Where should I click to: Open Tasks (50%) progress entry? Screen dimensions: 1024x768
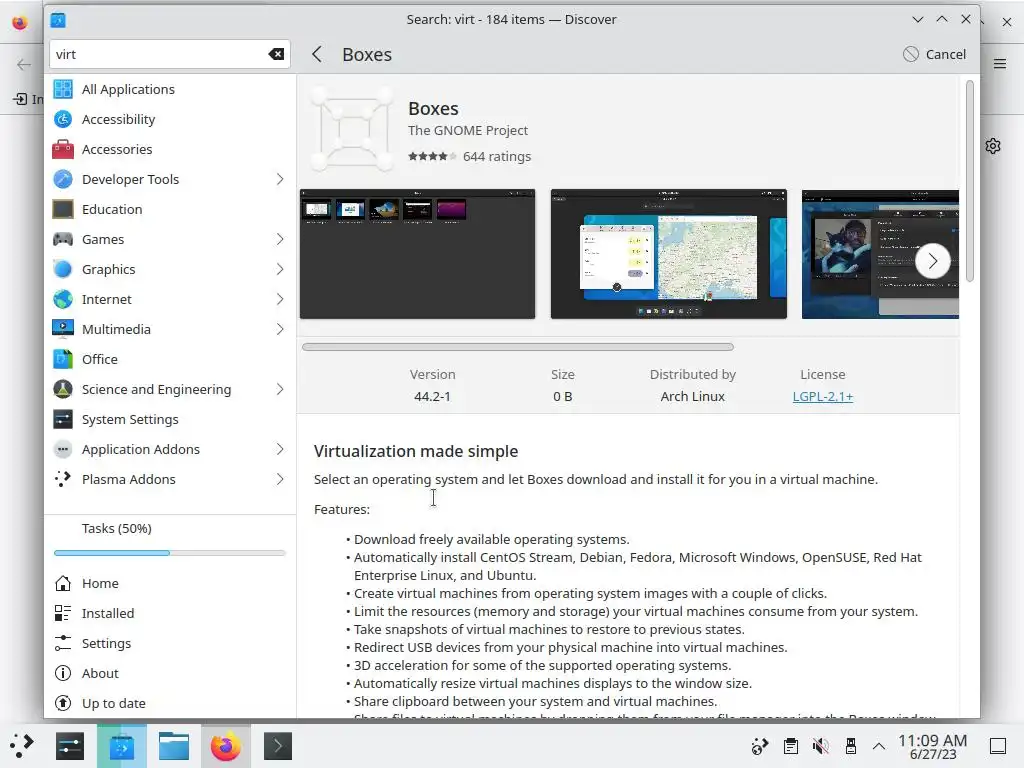click(x=116, y=528)
